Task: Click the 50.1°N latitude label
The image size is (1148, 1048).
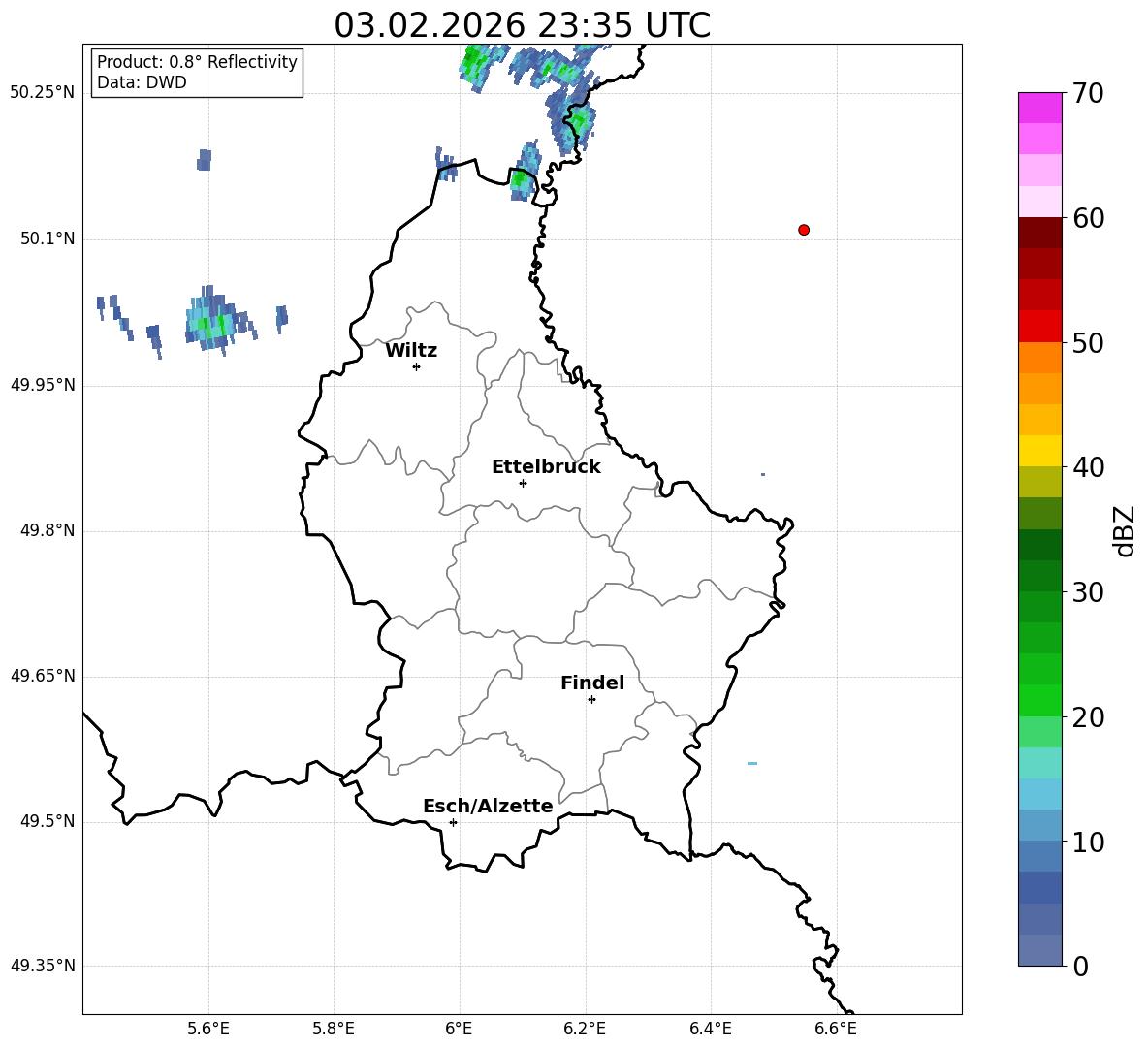Action: tap(48, 238)
